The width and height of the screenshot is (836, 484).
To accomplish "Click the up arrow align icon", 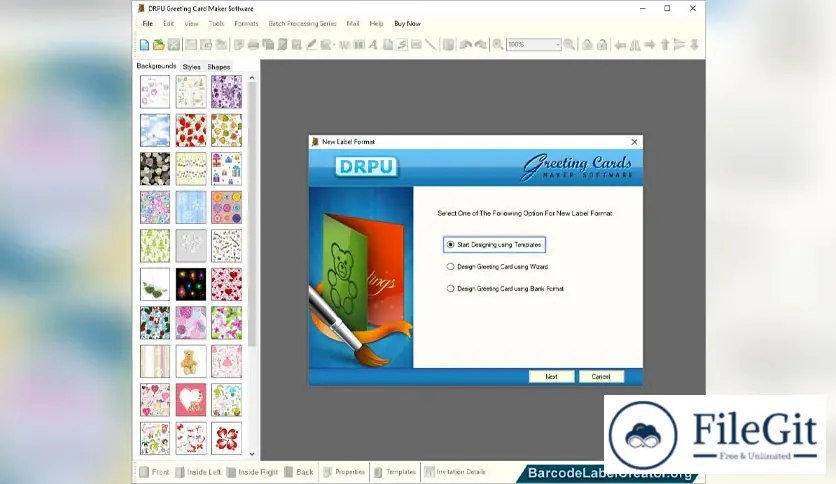I will point(665,45).
